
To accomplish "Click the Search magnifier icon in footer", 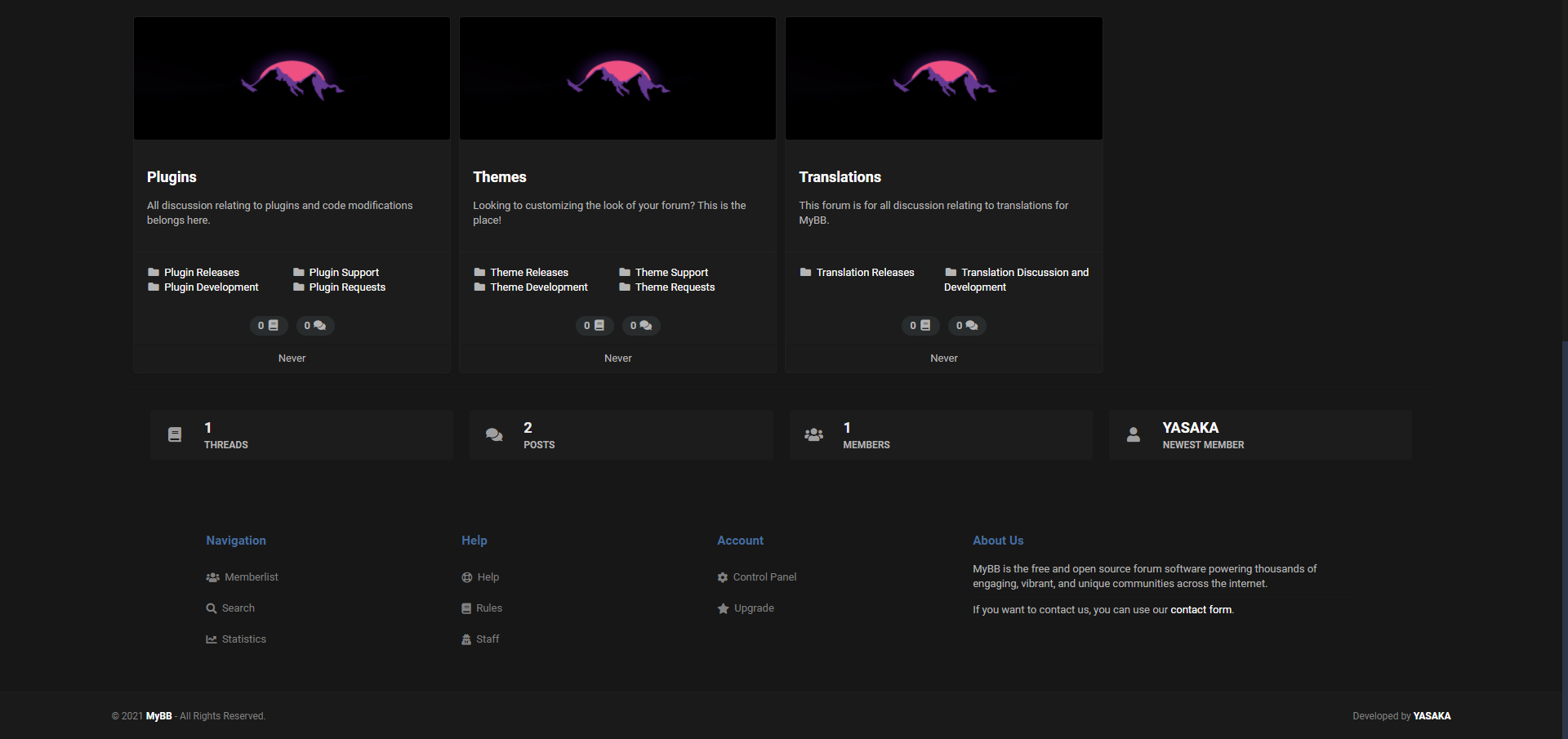I will click(212, 608).
